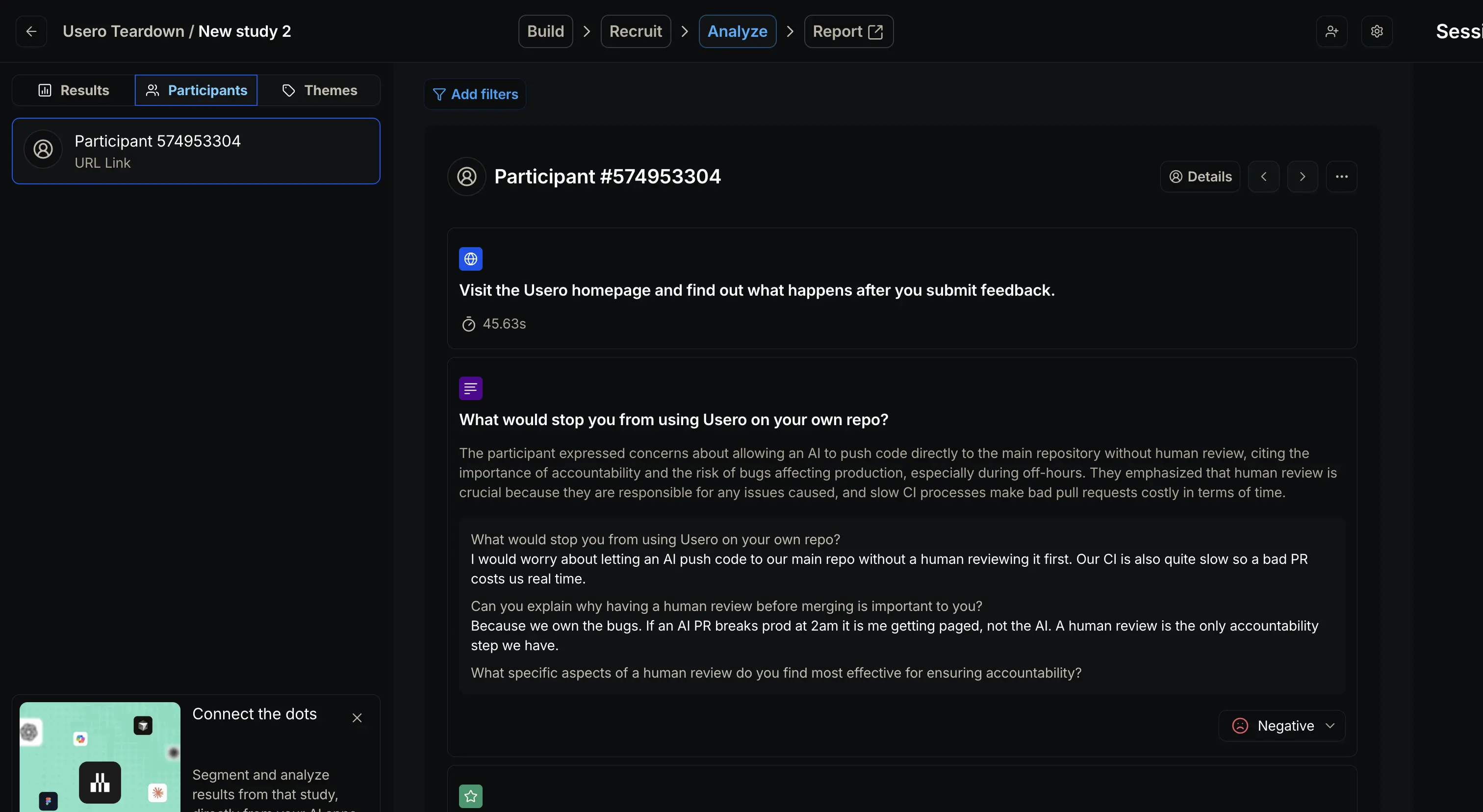1483x812 pixels.
Task: Click the sad face sentiment icon
Action: 1240,726
